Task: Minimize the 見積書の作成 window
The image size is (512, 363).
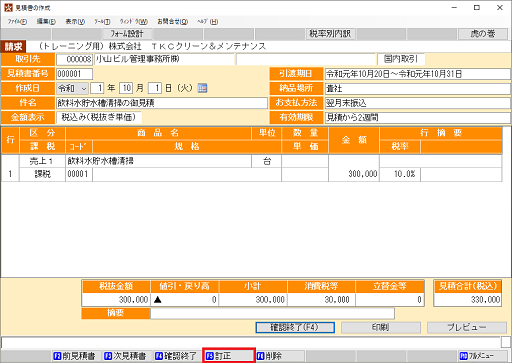Action: (455, 7)
